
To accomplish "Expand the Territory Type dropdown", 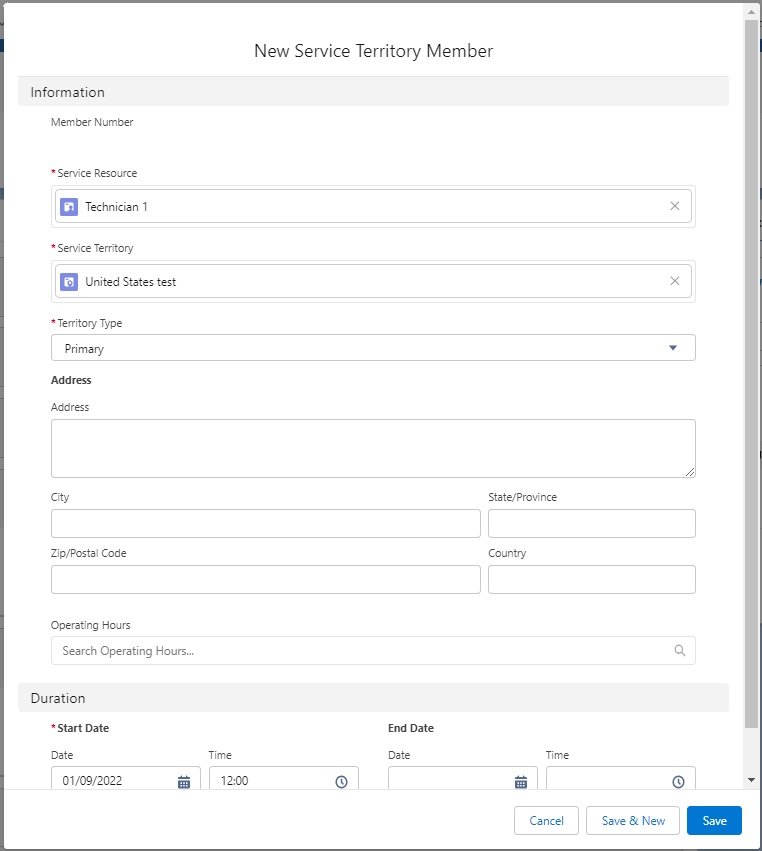I will coord(373,348).
